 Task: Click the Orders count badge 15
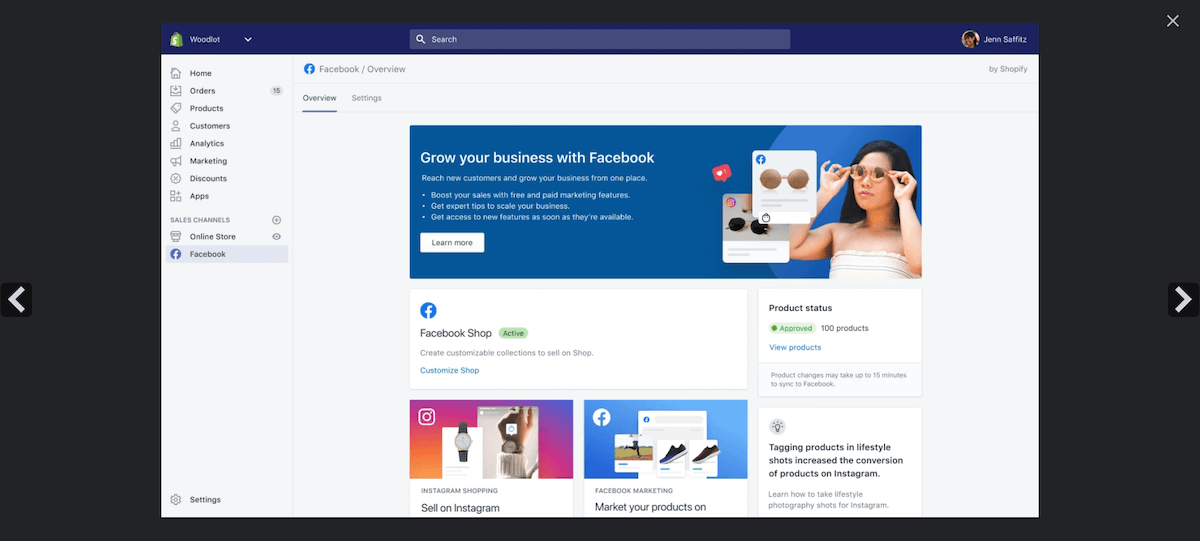click(276, 91)
